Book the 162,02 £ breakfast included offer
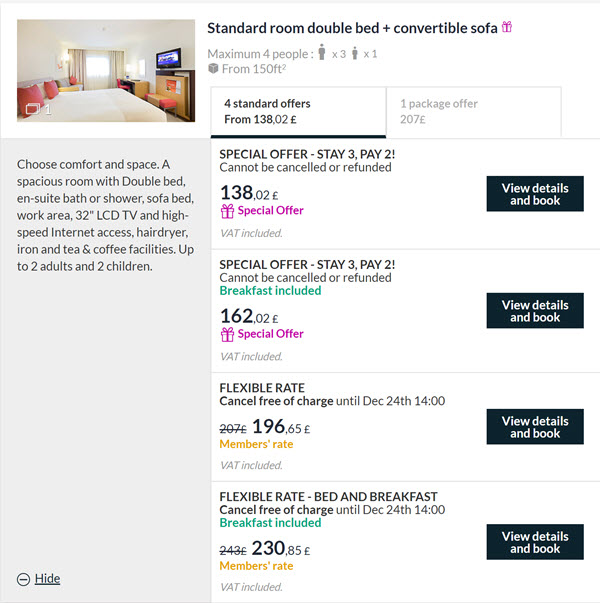 pos(535,311)
